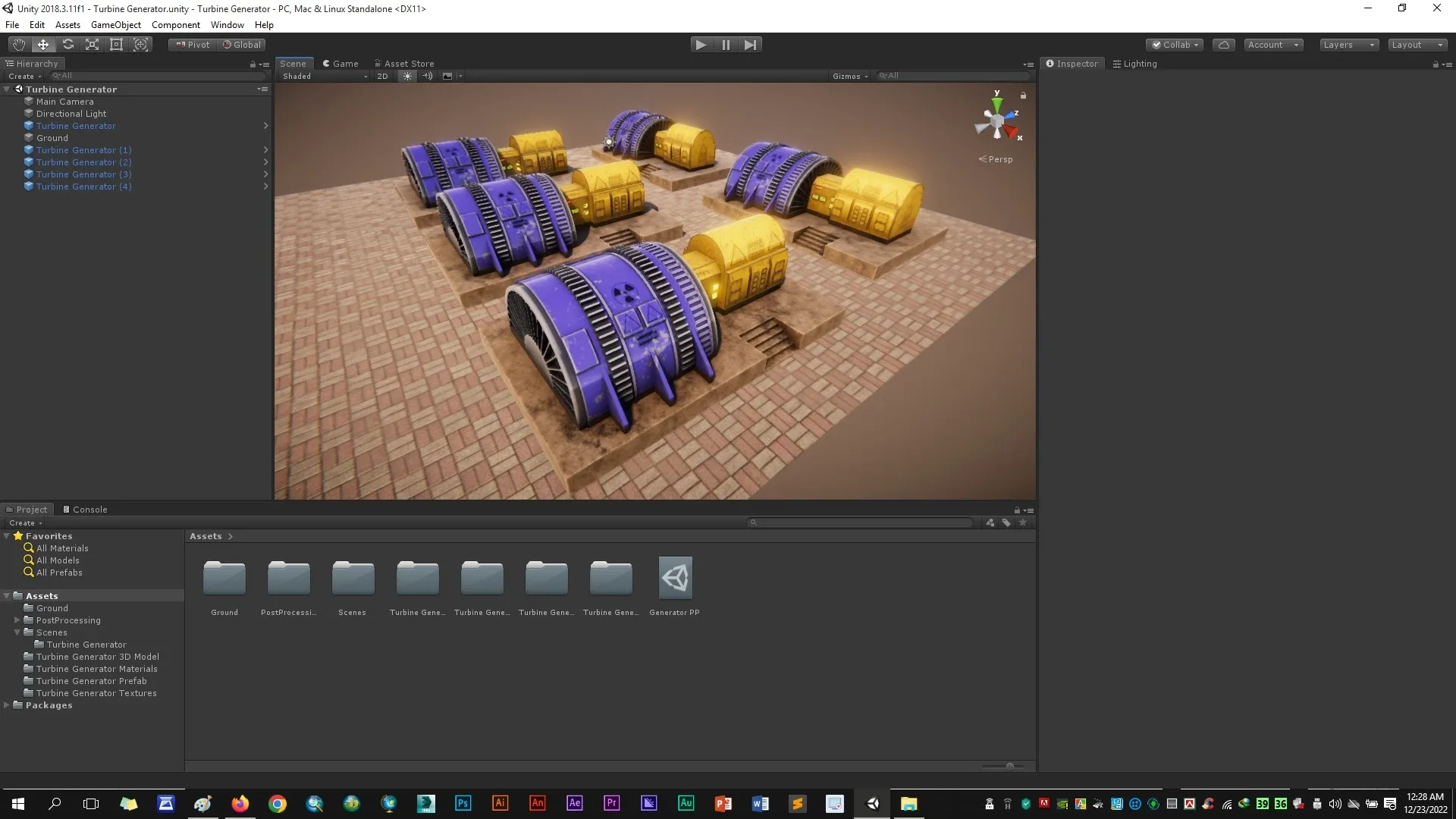
Task: Toggle the 2D view mode button
Action: (382, 75)
